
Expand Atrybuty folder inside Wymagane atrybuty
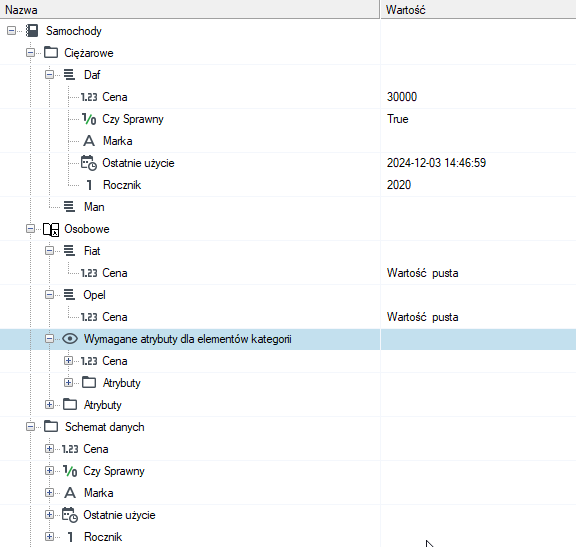tap(68, 382)
